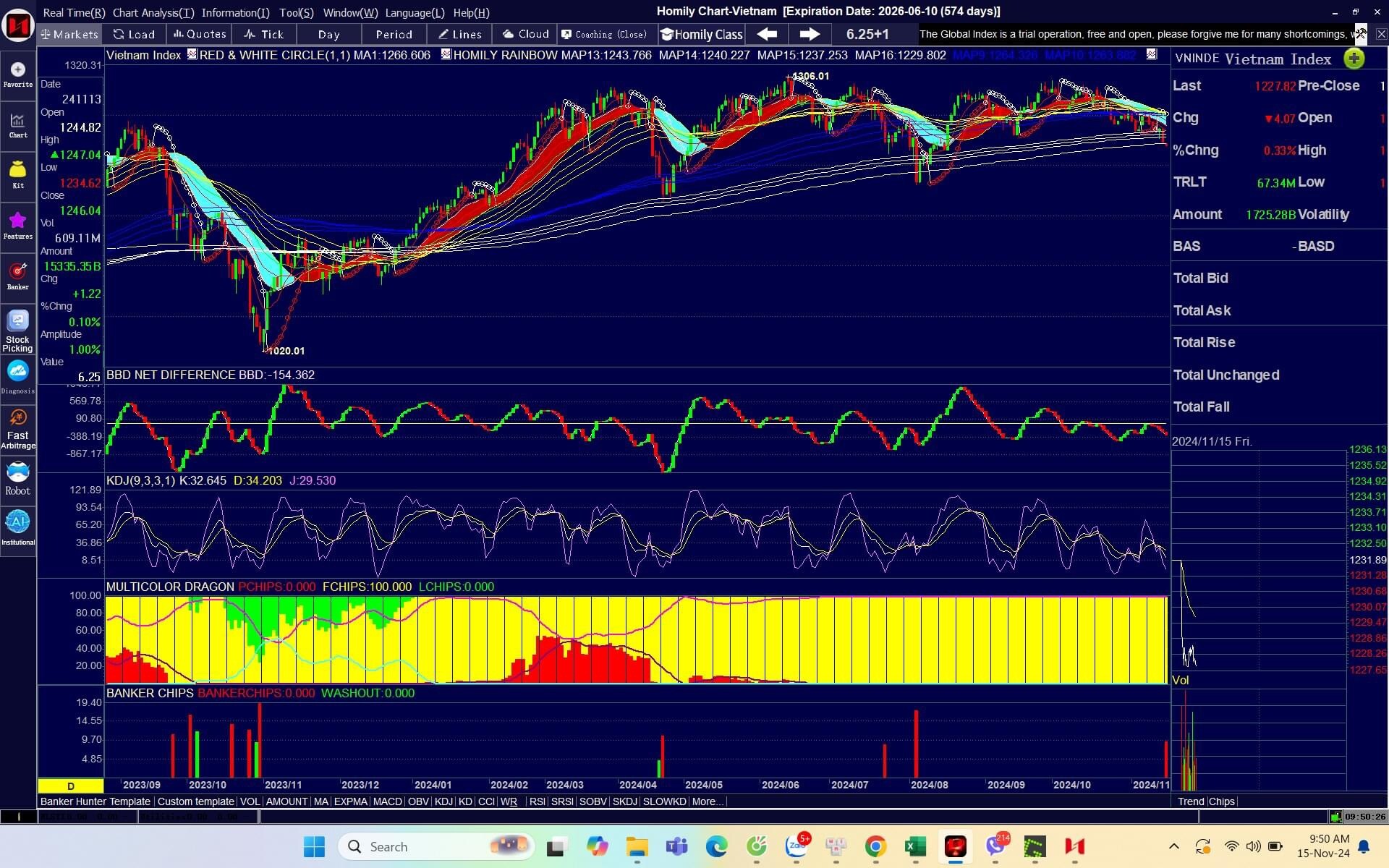This screenshot has height=868, width=1389.
Task: Click the 6.25+1 toolbar button
Action: (x=867, y=34)
